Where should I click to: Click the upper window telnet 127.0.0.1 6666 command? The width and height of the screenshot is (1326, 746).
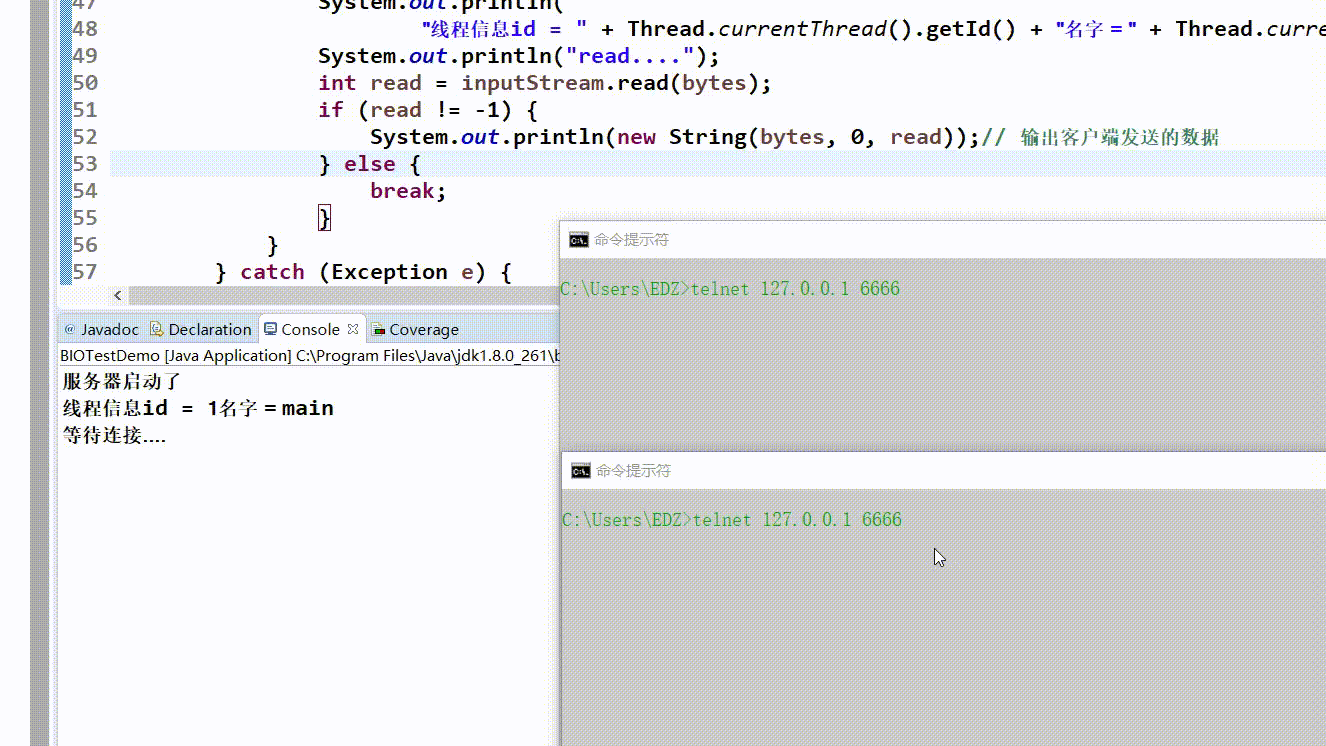[795, 289]
